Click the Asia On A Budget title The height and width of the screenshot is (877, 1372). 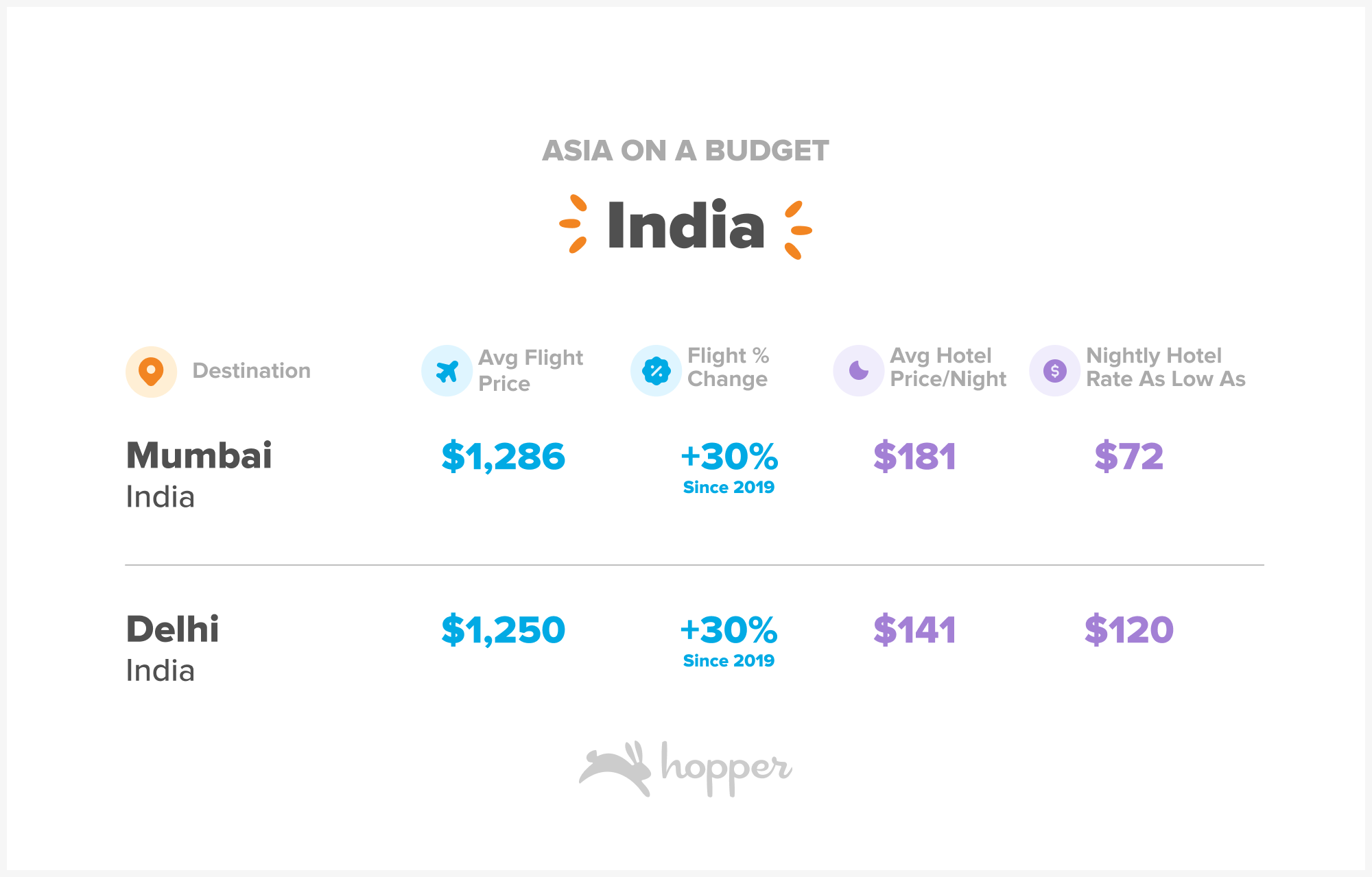click(685, 151)
